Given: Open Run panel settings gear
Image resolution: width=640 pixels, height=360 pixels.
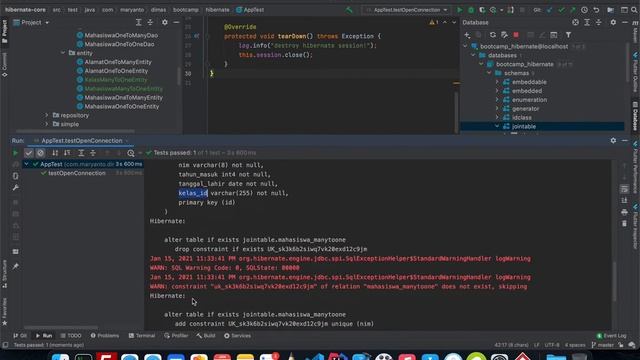Looking at the screenshot, I should pyautogui.click(x=613, y=140).
